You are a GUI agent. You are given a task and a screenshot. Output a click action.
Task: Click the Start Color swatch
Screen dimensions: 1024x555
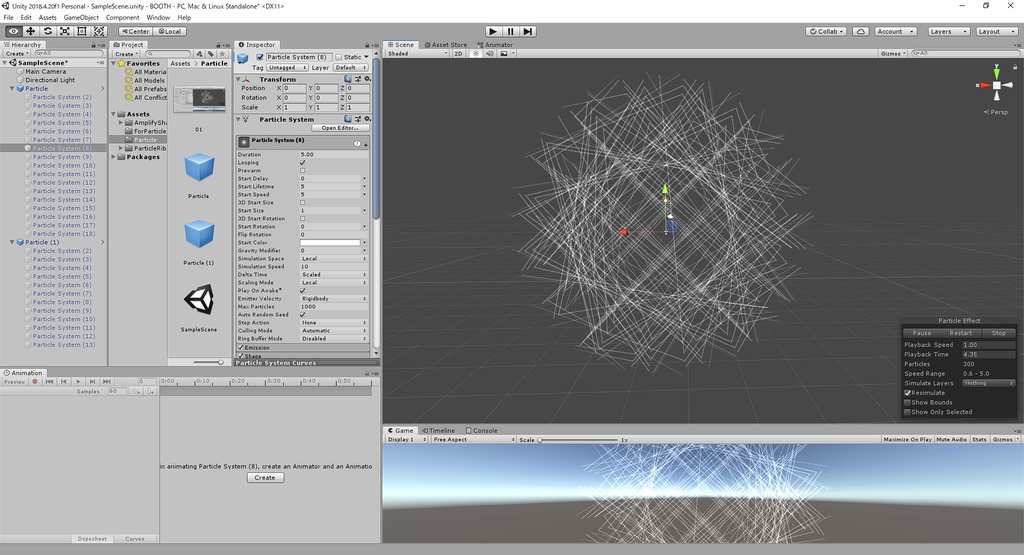click(x=330, y=243)
